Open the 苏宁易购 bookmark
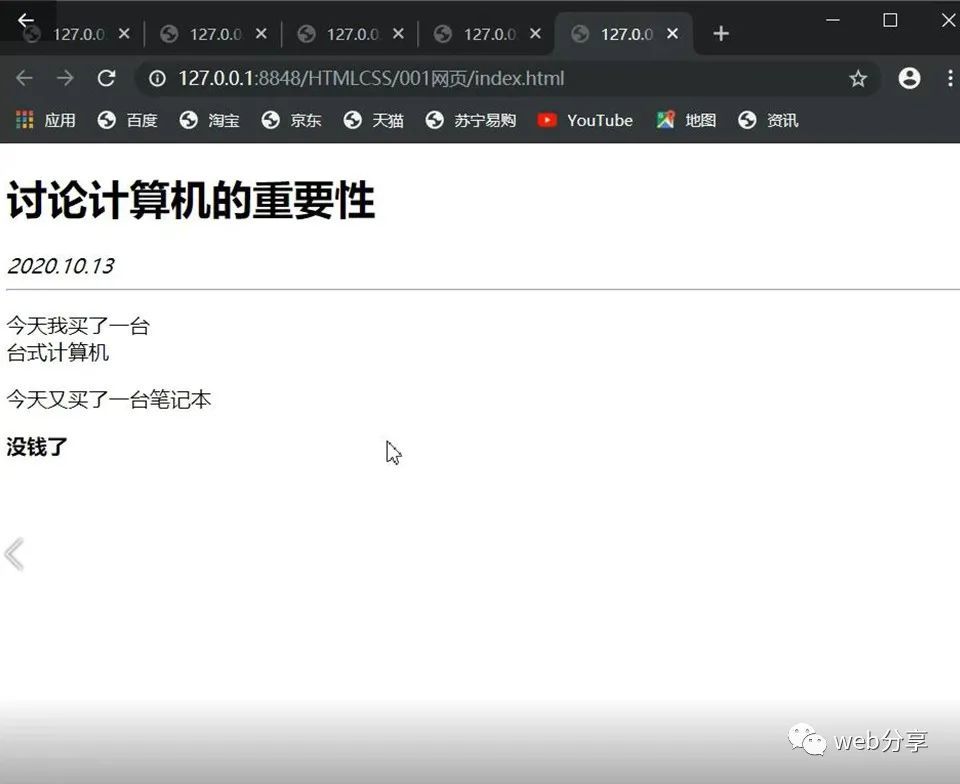 (x=471, y=120)
